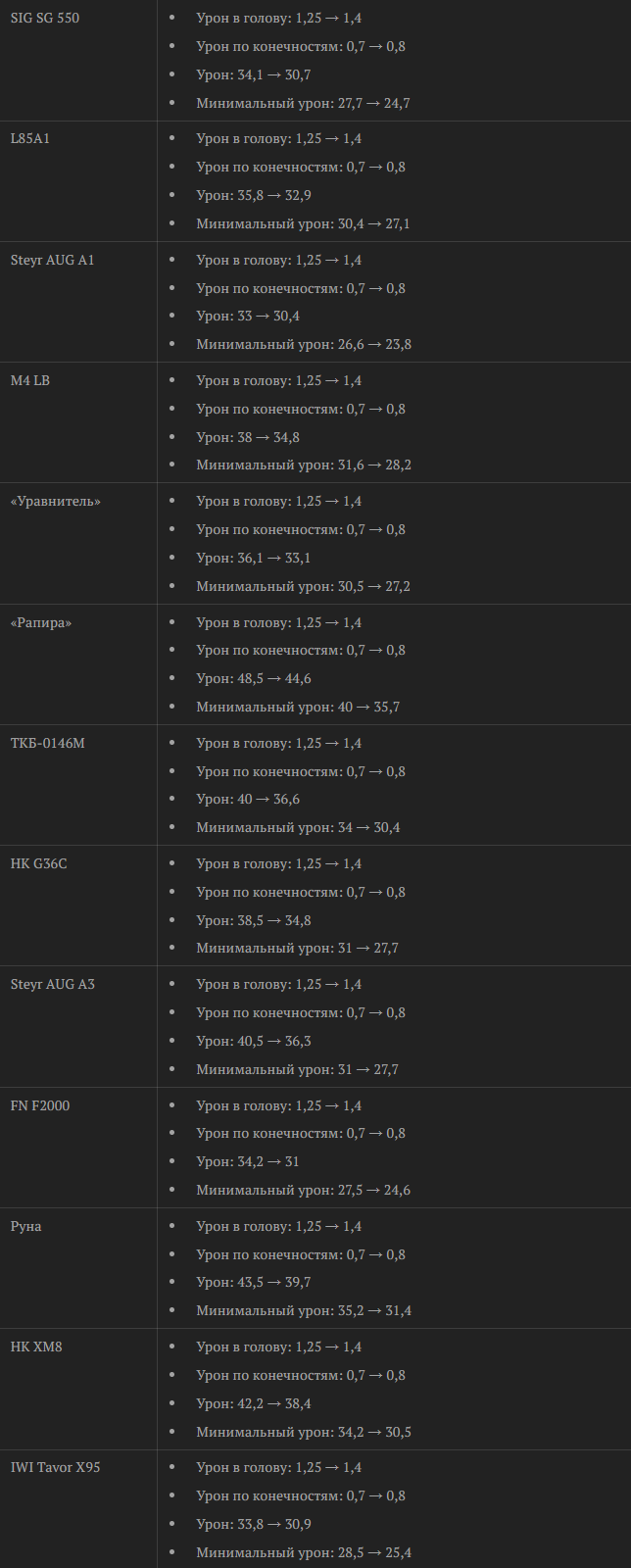Click the ТКБ-0146М weapon name
This screenshot has height=1568, width=631.
(48, 743)
